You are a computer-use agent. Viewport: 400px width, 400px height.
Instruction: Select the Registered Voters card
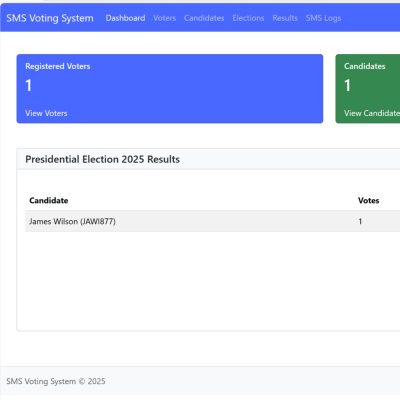pos(170,89)
